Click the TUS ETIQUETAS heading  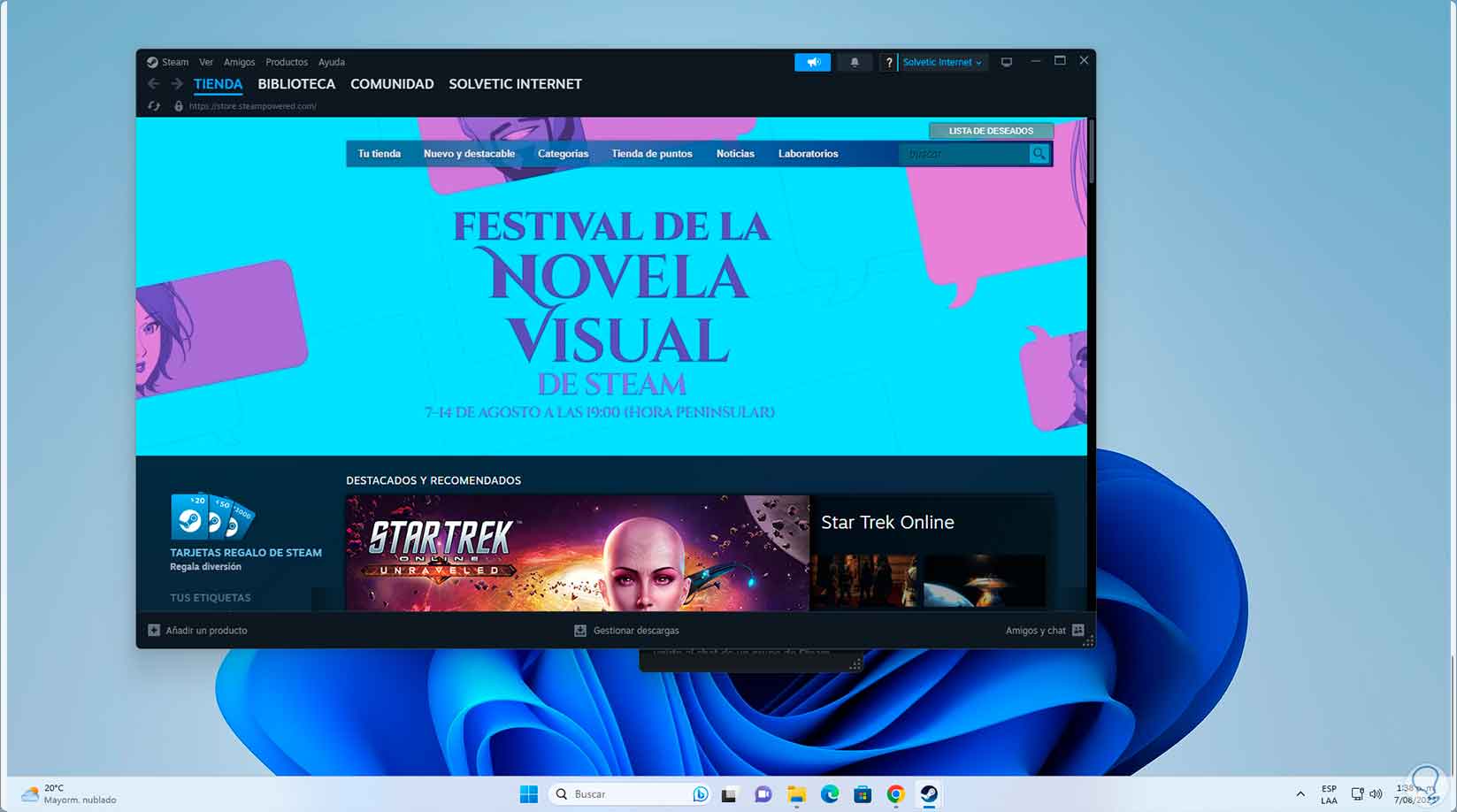[x=211, y=598]
